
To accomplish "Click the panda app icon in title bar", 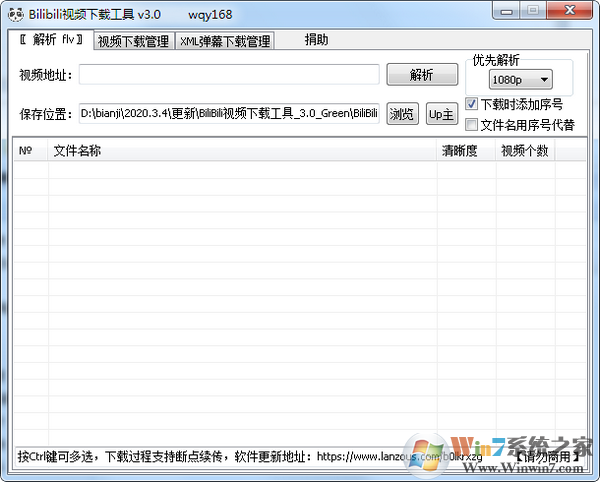I will pos(15,14).
